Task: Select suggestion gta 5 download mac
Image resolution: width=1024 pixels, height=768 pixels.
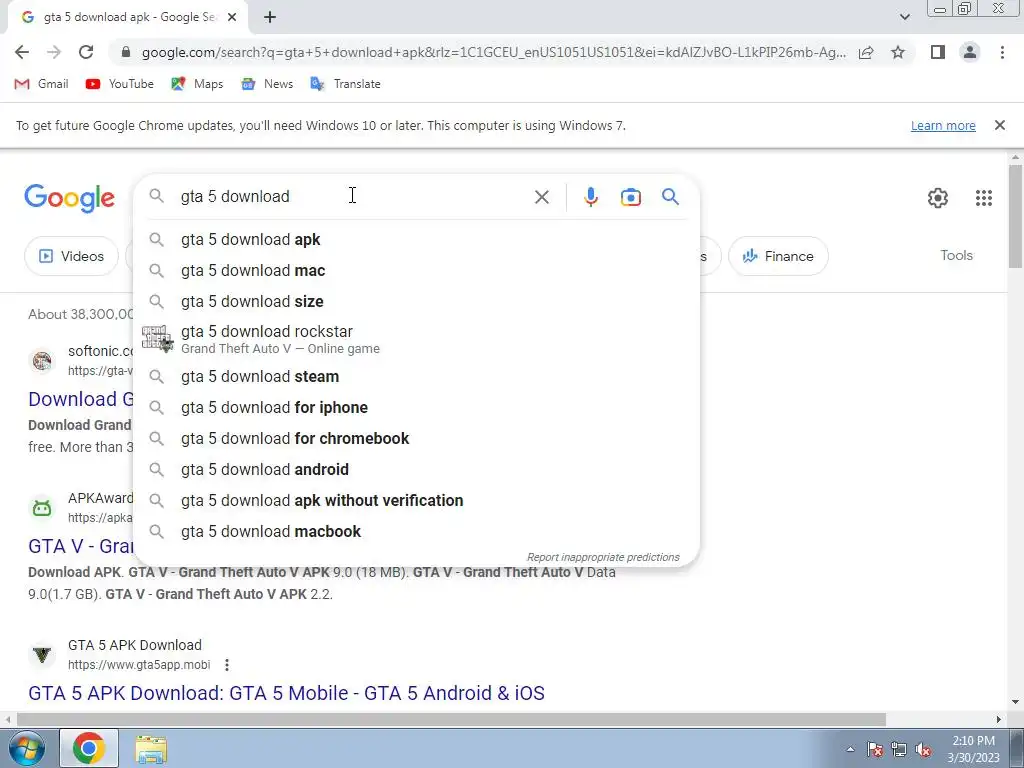Action: tap(416, 270)
